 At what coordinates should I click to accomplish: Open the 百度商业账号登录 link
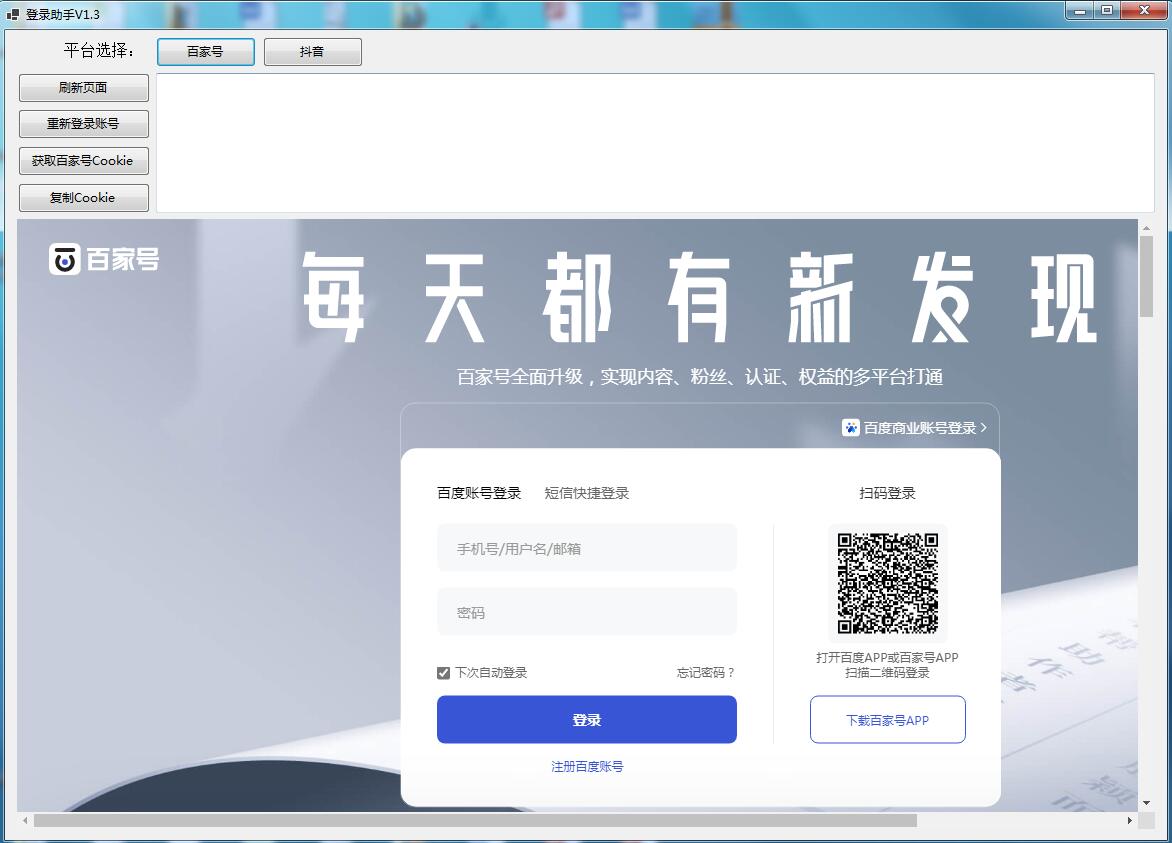915,427
